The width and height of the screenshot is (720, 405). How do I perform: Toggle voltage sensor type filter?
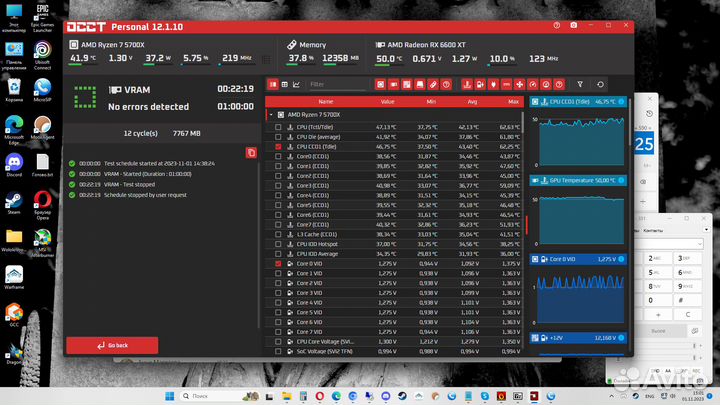(480, 84)
